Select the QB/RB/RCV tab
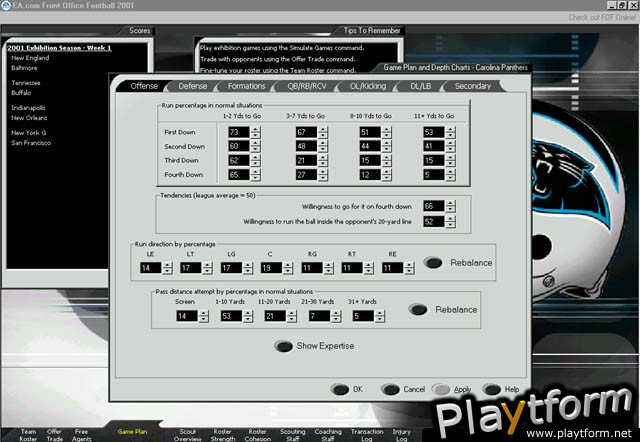Viewport: 640px width, 442px height. [307, 86]
